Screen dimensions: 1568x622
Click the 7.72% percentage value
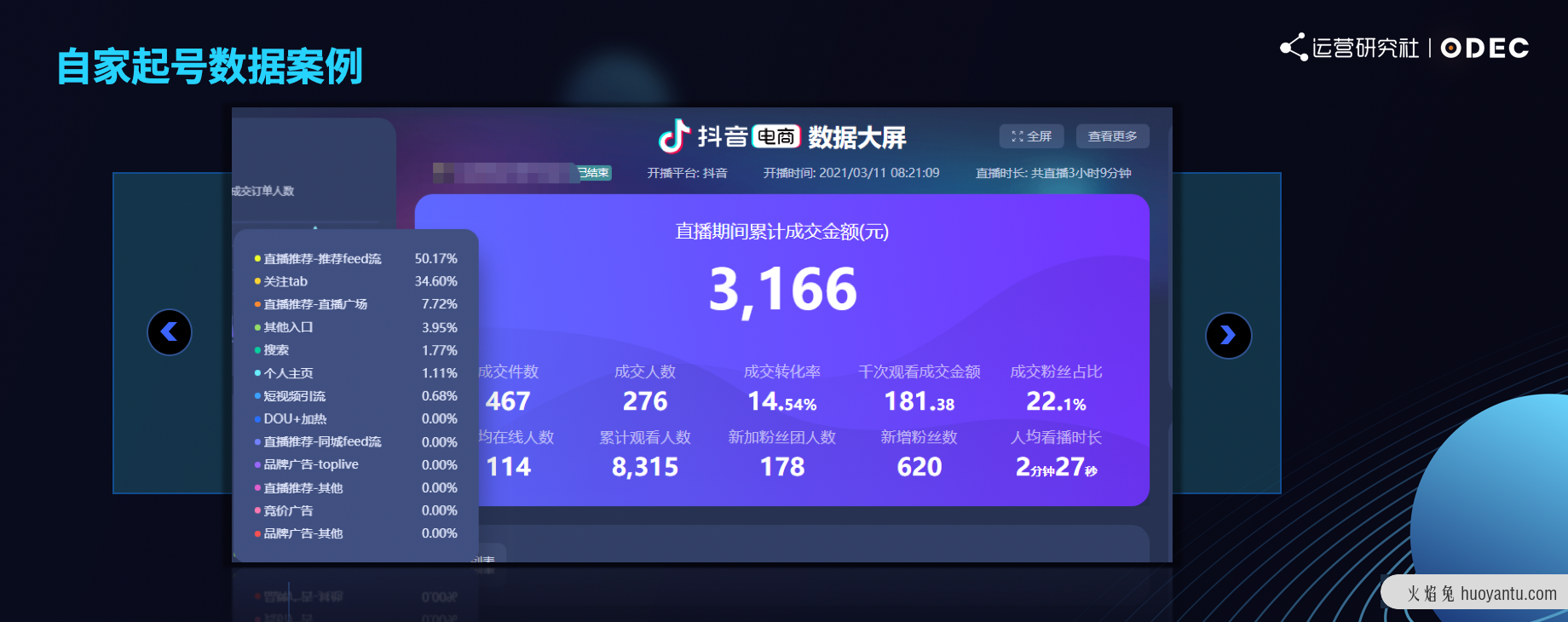pyautogui.click(x=440, y=304)
